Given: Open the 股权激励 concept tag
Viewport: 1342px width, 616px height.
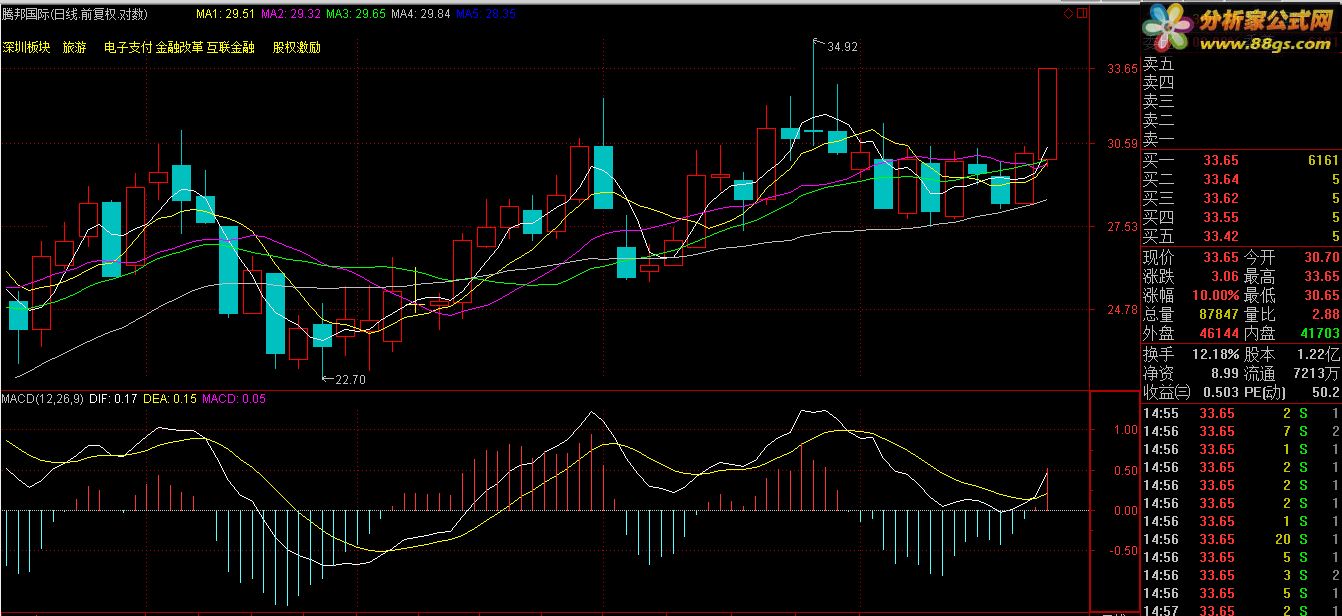Looking at the screenshot, I should 296,47.
